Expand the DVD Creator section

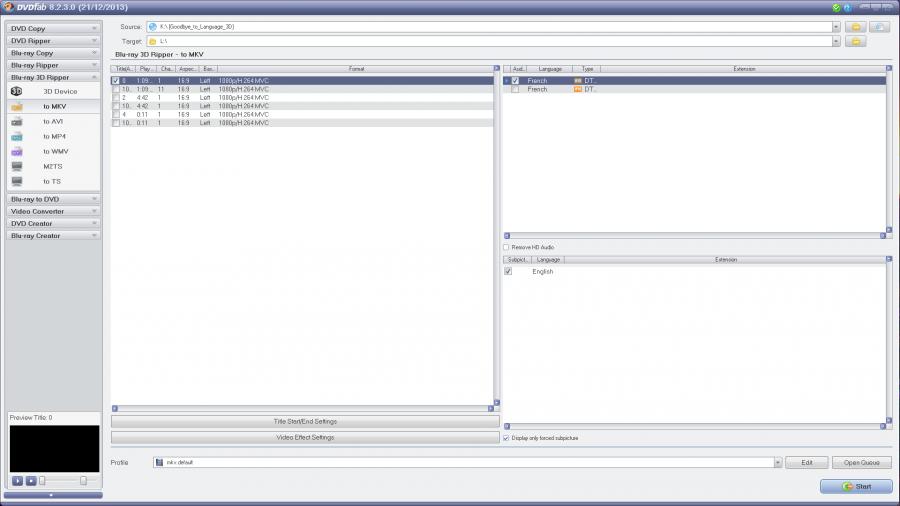tap(53, 224)
